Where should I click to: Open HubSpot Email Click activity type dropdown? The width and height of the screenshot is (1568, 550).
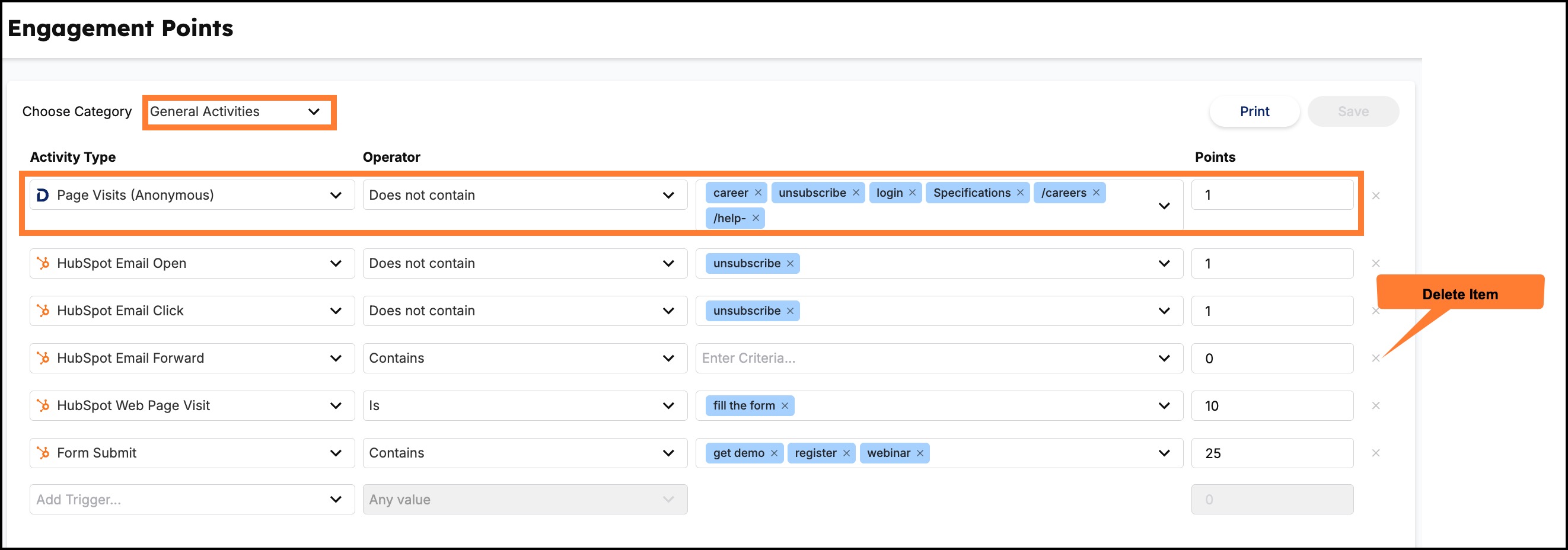(x=192, y=311)
